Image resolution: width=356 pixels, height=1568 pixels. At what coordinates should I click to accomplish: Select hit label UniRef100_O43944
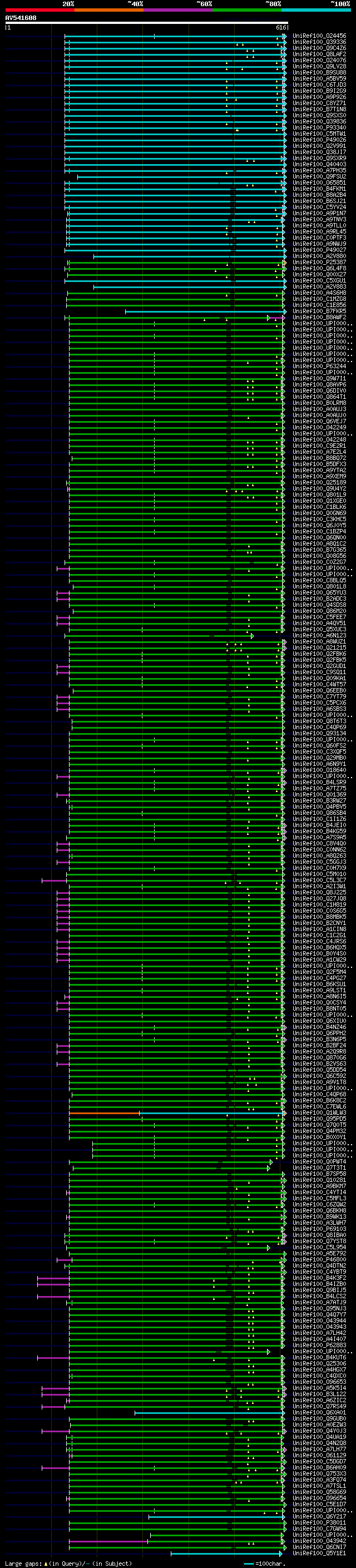coord(319,1321)
